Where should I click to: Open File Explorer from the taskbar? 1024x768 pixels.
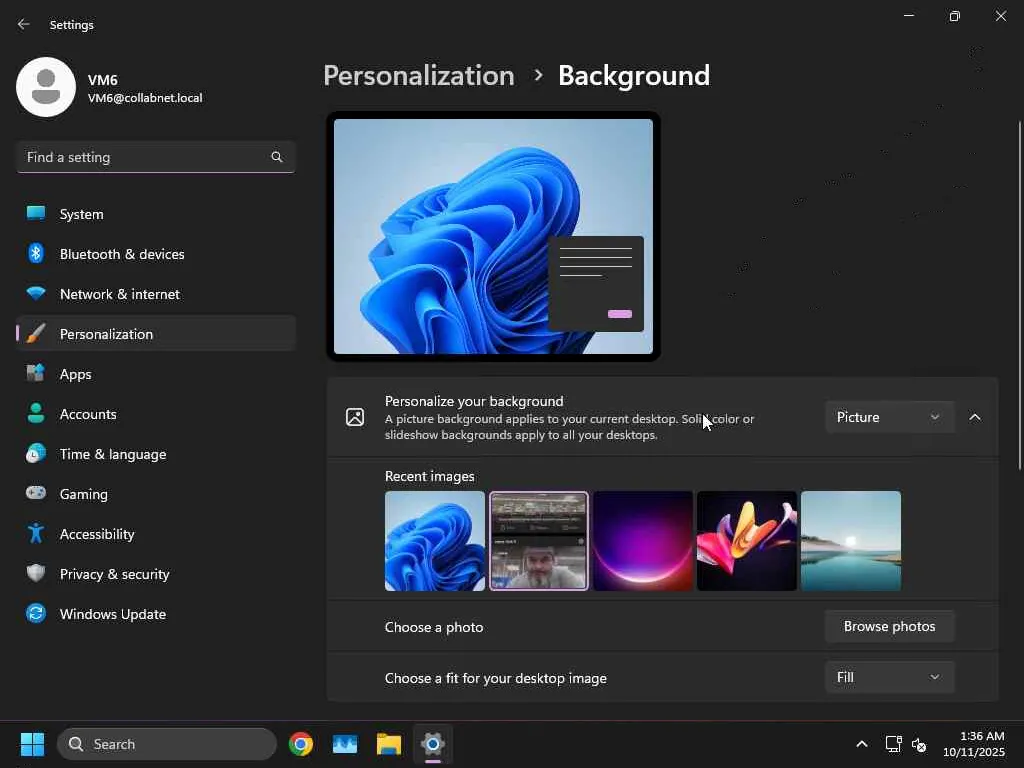[x=389, y=744]
